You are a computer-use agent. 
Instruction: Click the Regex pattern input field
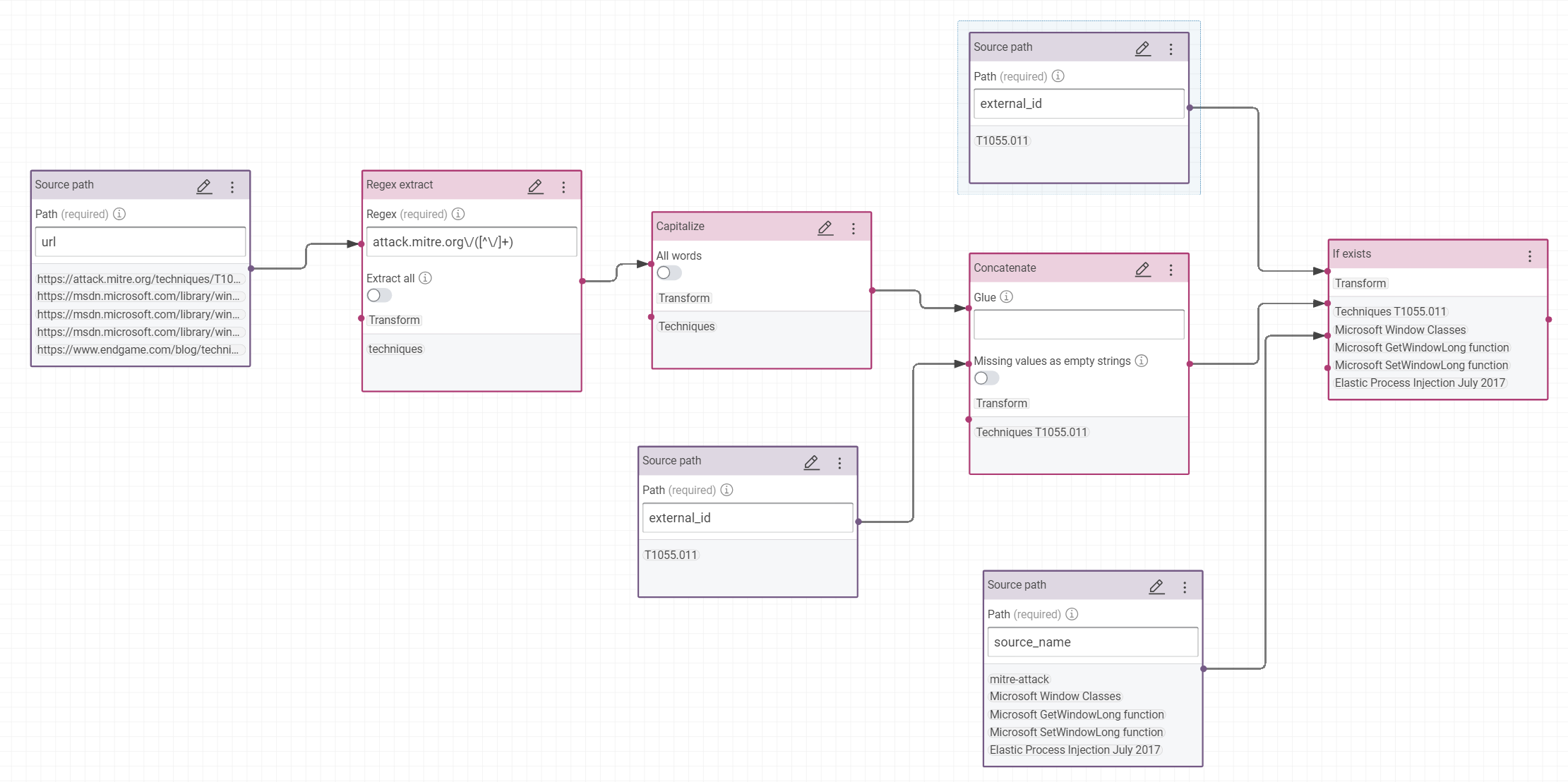pos(471,242)
